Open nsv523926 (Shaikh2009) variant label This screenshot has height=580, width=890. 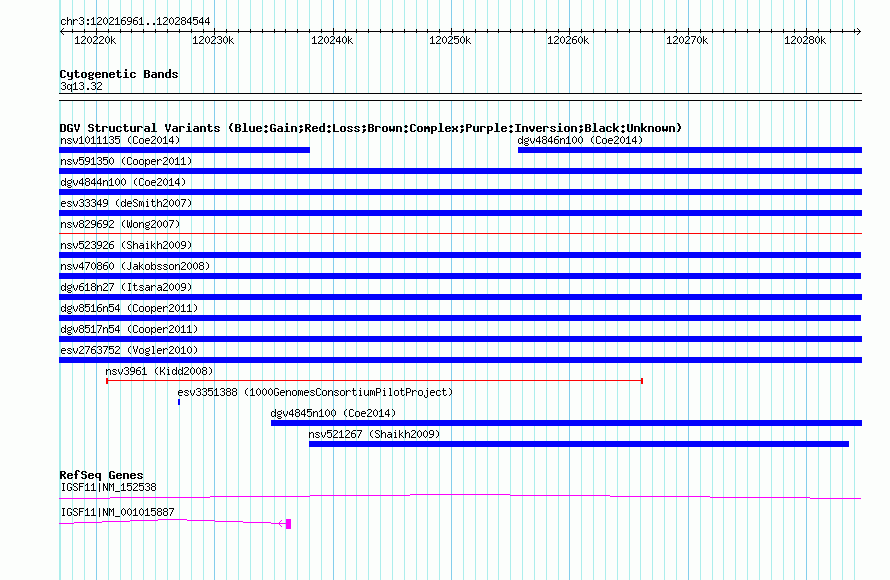tap(126, 245)
